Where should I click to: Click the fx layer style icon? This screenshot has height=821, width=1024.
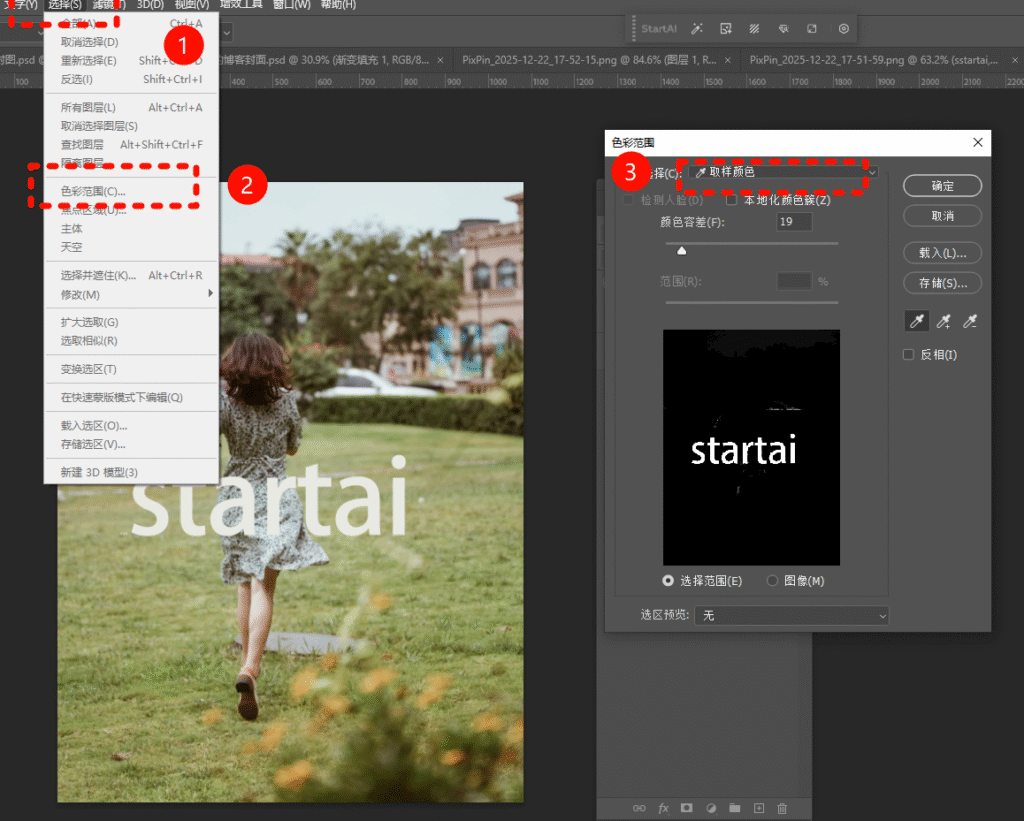(x=663, y=807)
